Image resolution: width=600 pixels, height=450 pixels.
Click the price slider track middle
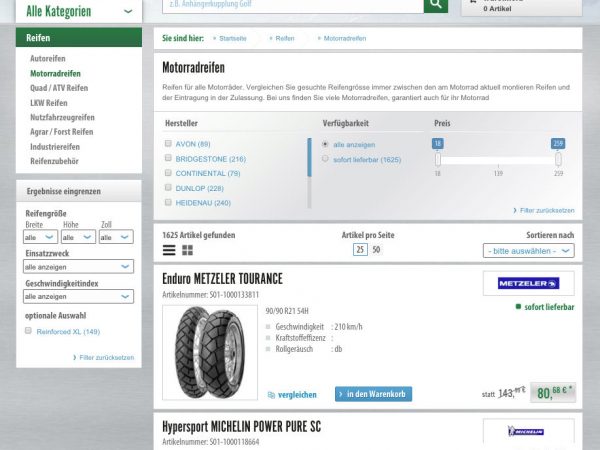[498, 160]
